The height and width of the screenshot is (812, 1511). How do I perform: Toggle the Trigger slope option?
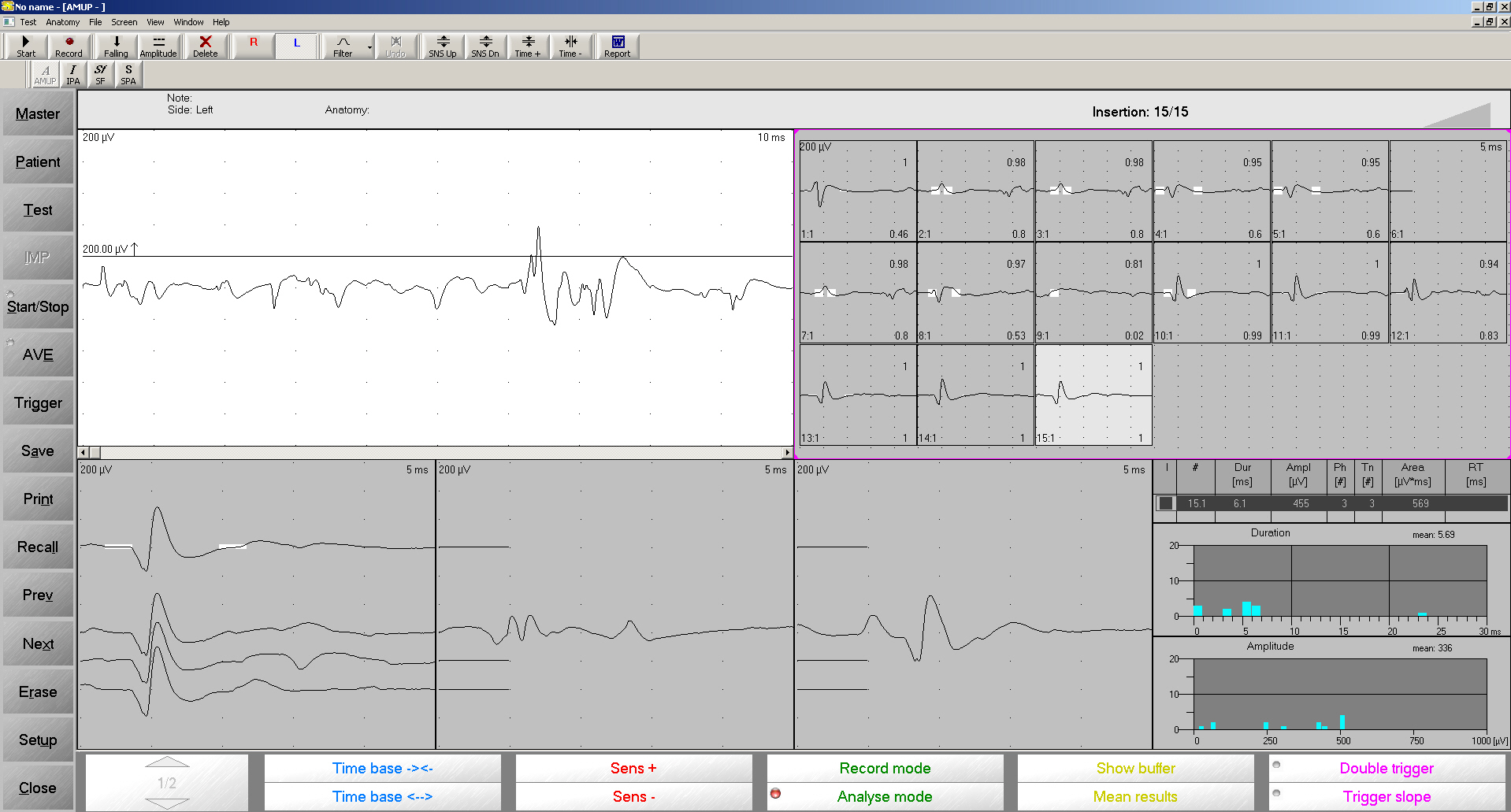tap(1387, 796)
